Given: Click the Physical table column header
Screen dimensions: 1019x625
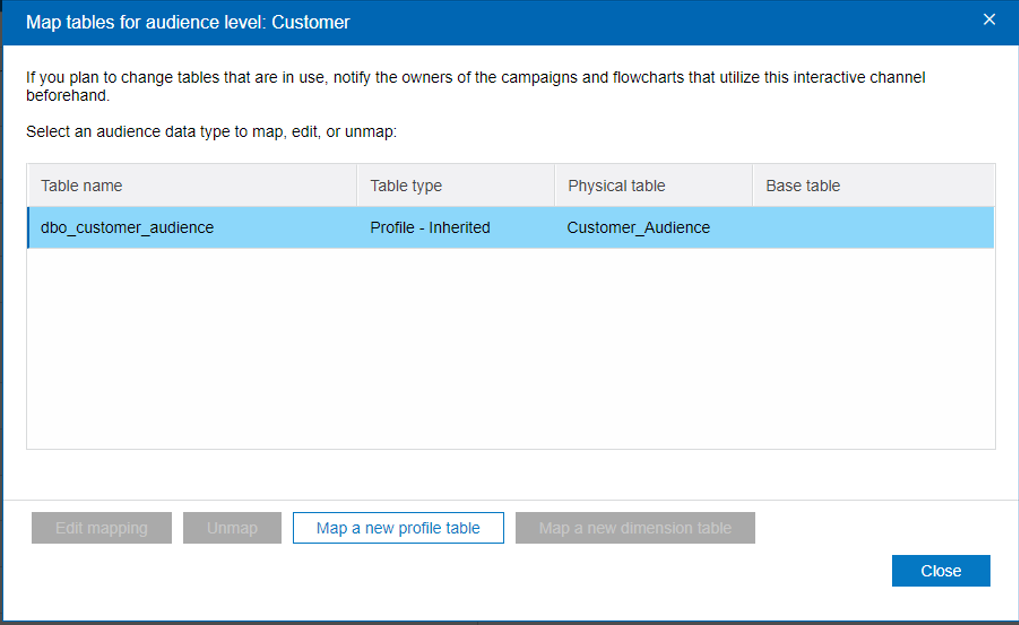Looking at the screenshot, I should pyautogui.click(x=616, y=185).
